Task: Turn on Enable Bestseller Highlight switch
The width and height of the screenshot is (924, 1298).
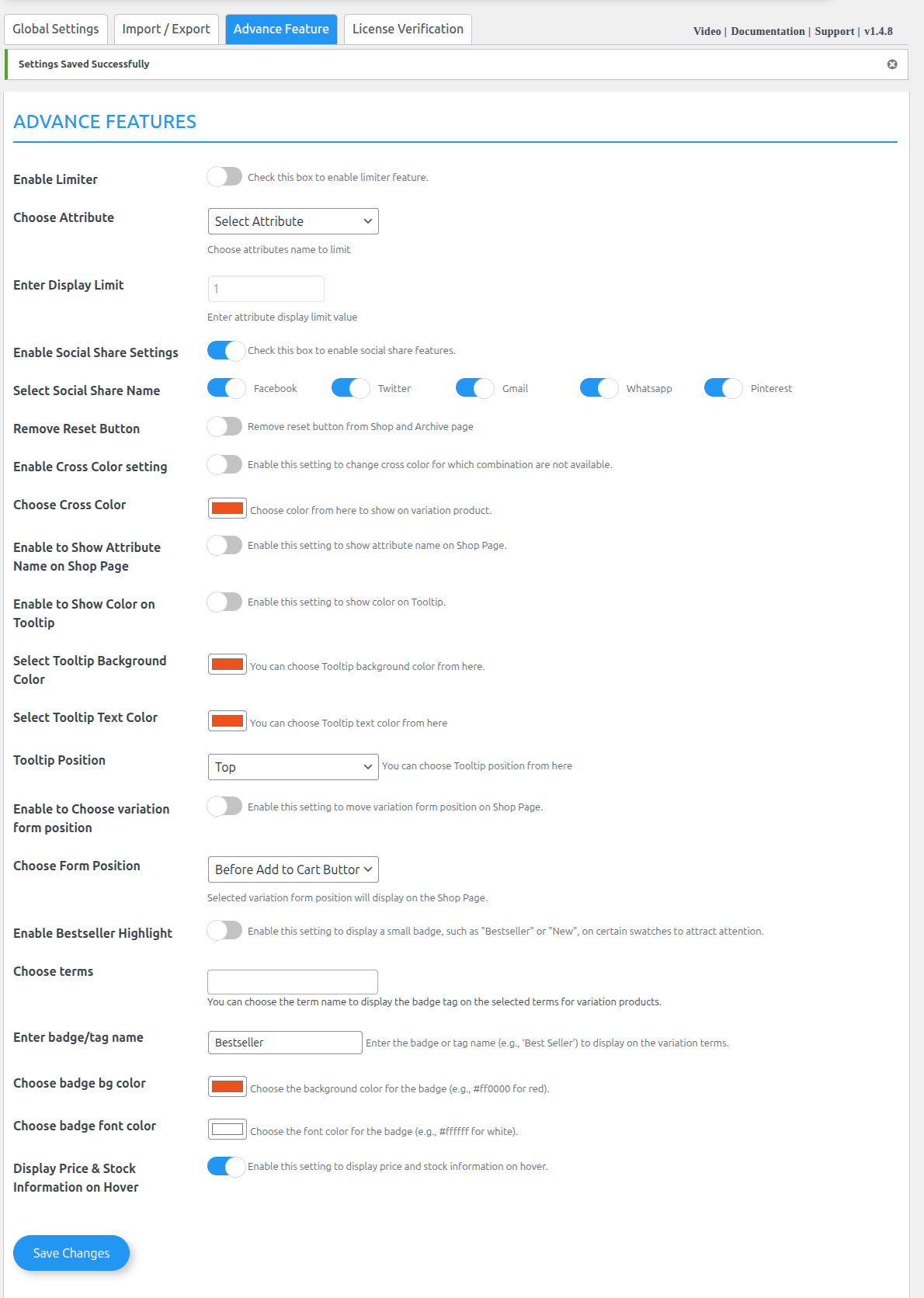Action: [225, 930]
